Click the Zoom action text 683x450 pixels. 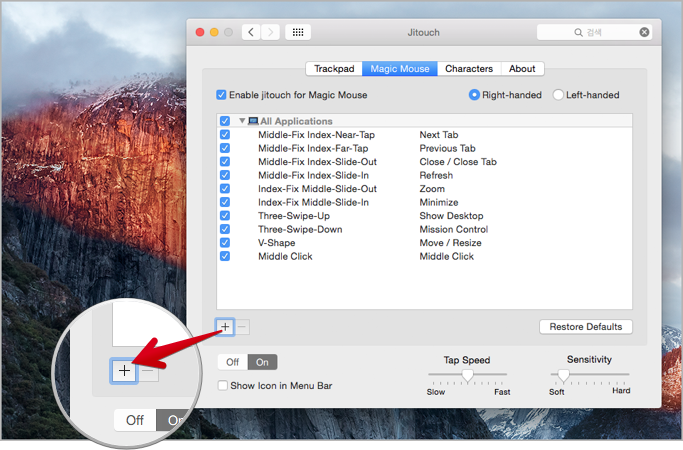[432, 189]
